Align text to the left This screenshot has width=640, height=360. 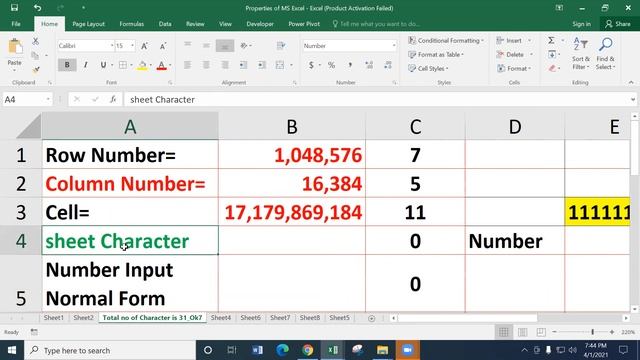point(187,65)
